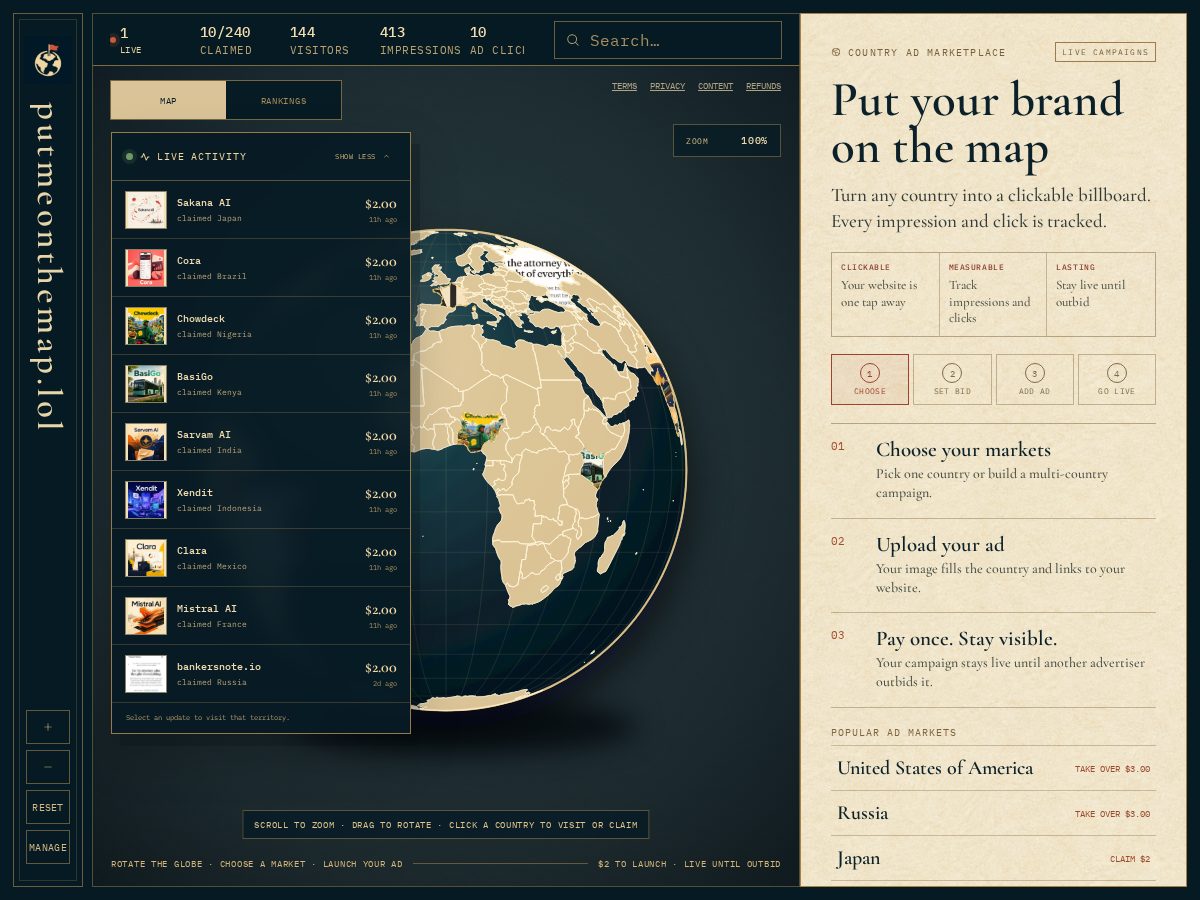This screenshot has width=1200, height=900.
Task: Focus the Search input field
Action: pyautogui.click(x=668, y=40)
